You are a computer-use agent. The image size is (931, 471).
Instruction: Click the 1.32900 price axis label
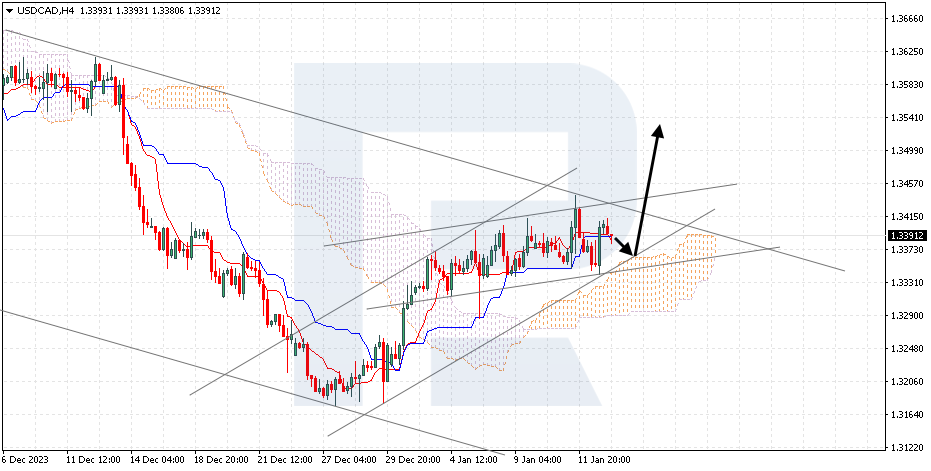click(905, 315)
